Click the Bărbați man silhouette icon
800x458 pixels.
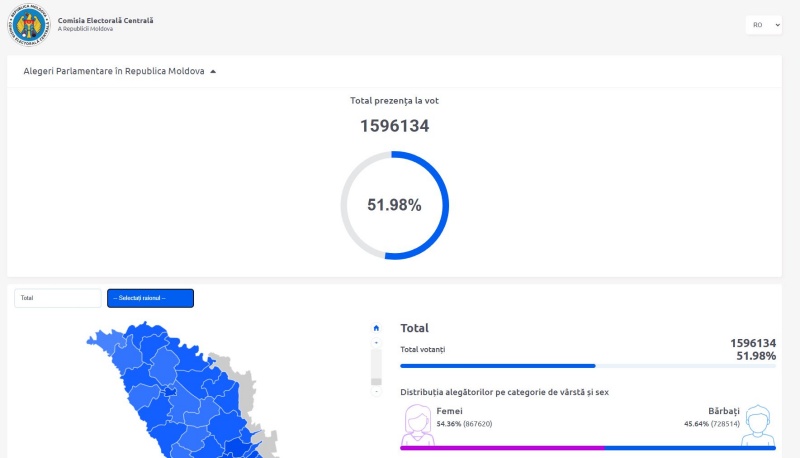[x=758, y=424]
